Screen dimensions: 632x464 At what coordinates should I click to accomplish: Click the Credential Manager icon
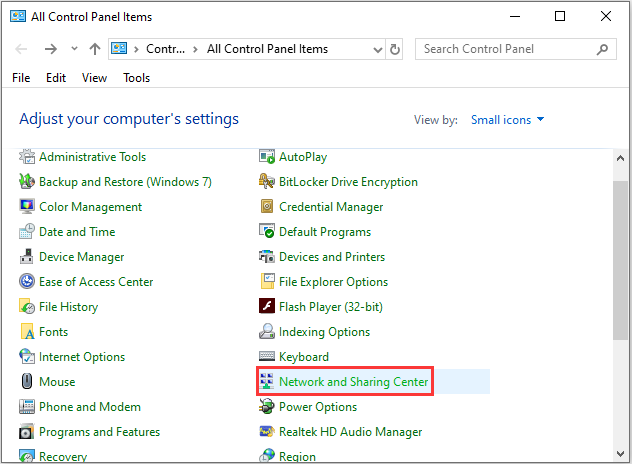[267, 207]
